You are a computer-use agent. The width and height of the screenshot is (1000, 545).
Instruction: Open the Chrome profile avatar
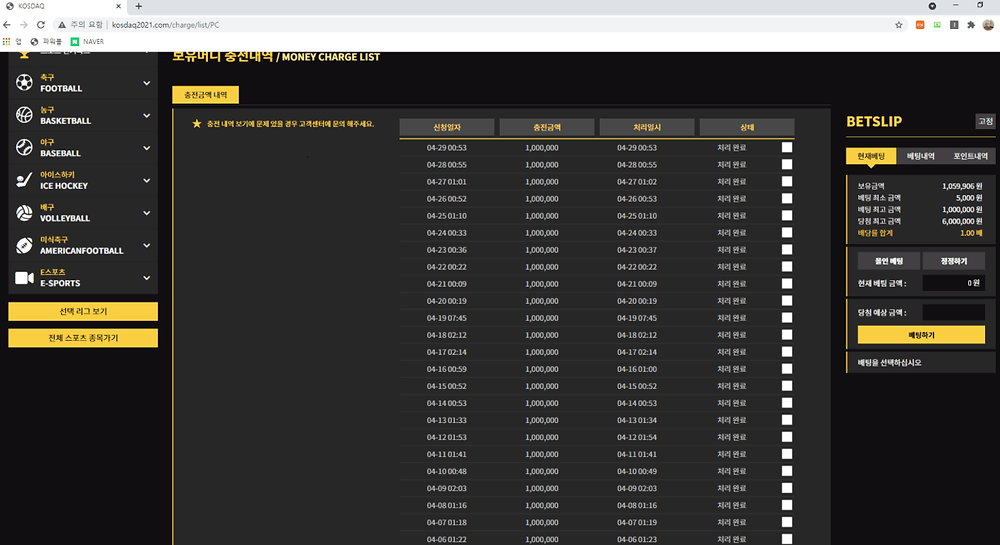(x=988, y=25)
